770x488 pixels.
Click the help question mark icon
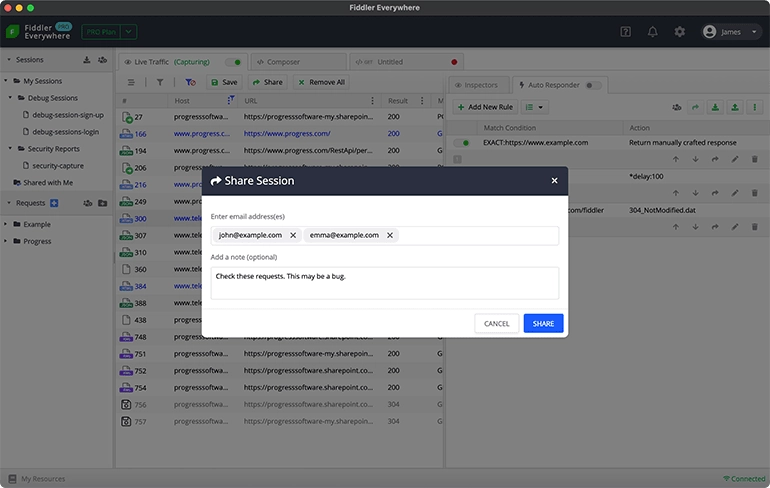pyautogui.click(x=625, y=32)
